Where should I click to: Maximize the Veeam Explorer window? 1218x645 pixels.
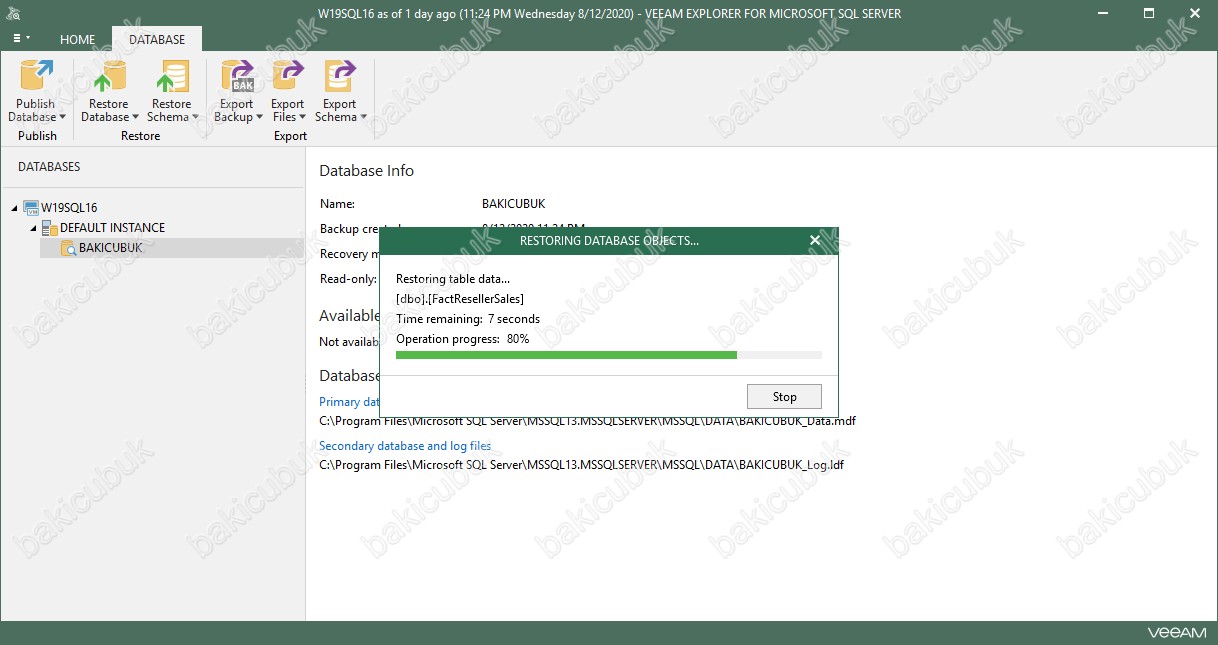[x=1150, y=13]
